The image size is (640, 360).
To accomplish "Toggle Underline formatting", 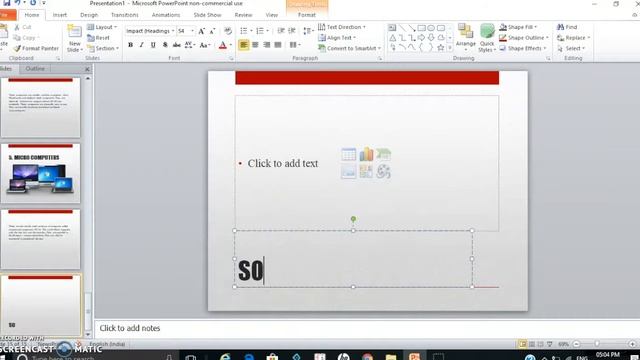I will point(153,45).
